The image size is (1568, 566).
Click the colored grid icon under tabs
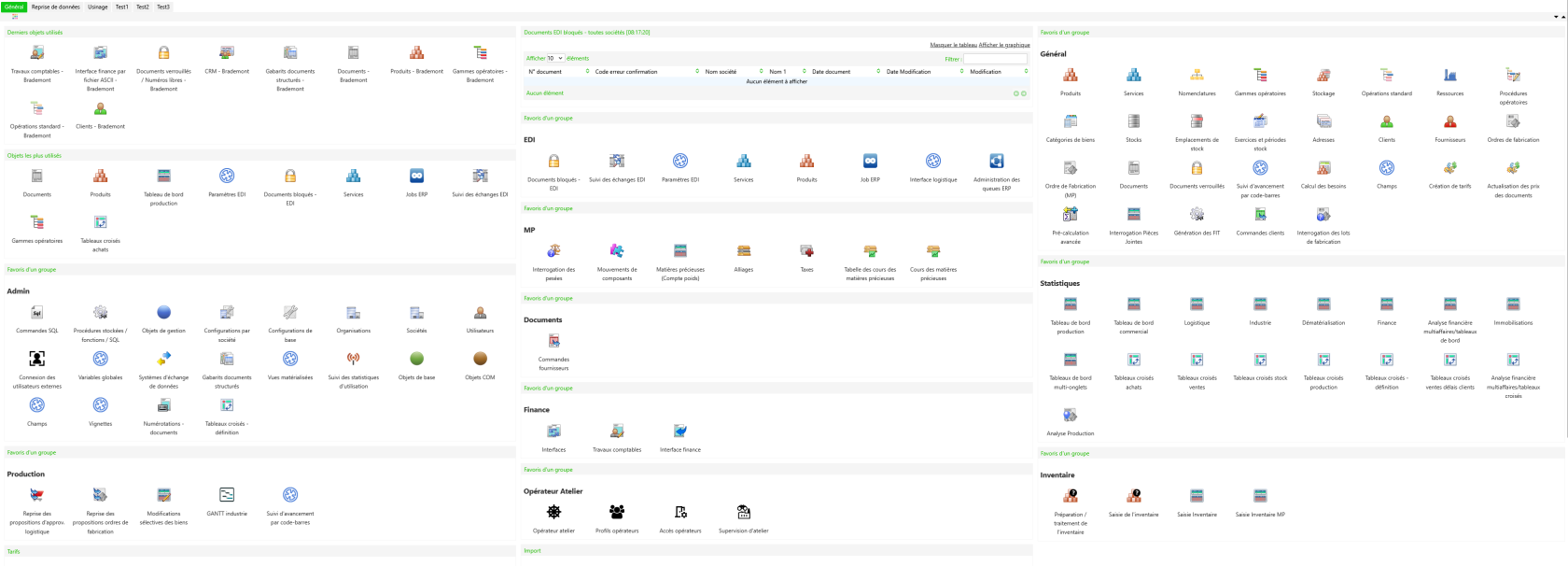[14, 17]
